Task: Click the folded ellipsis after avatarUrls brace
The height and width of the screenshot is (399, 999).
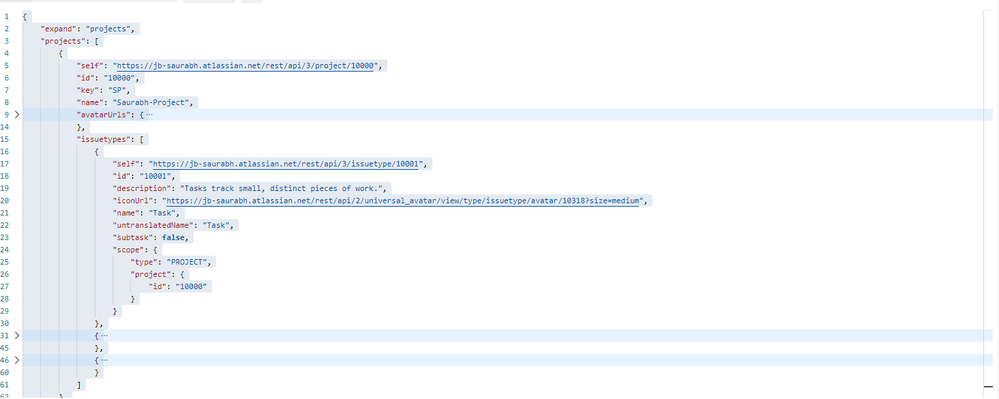Action: point(149,115)
